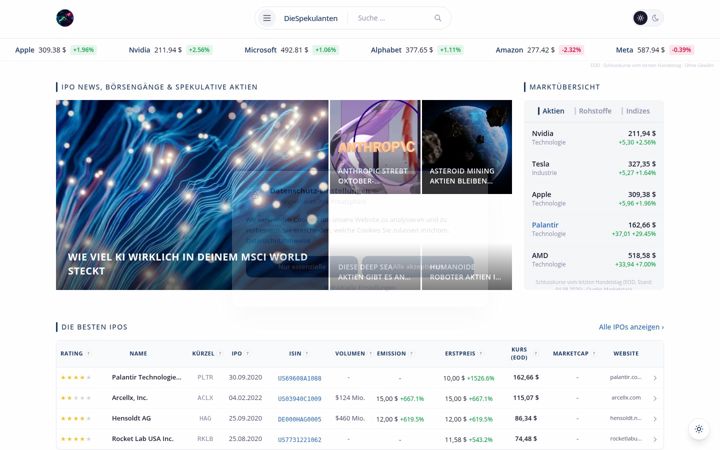The height and width of the screenshot is (450, 720).
Task: Open Nvidia row in Marktübersicht panel
Action: pos(594,137)
